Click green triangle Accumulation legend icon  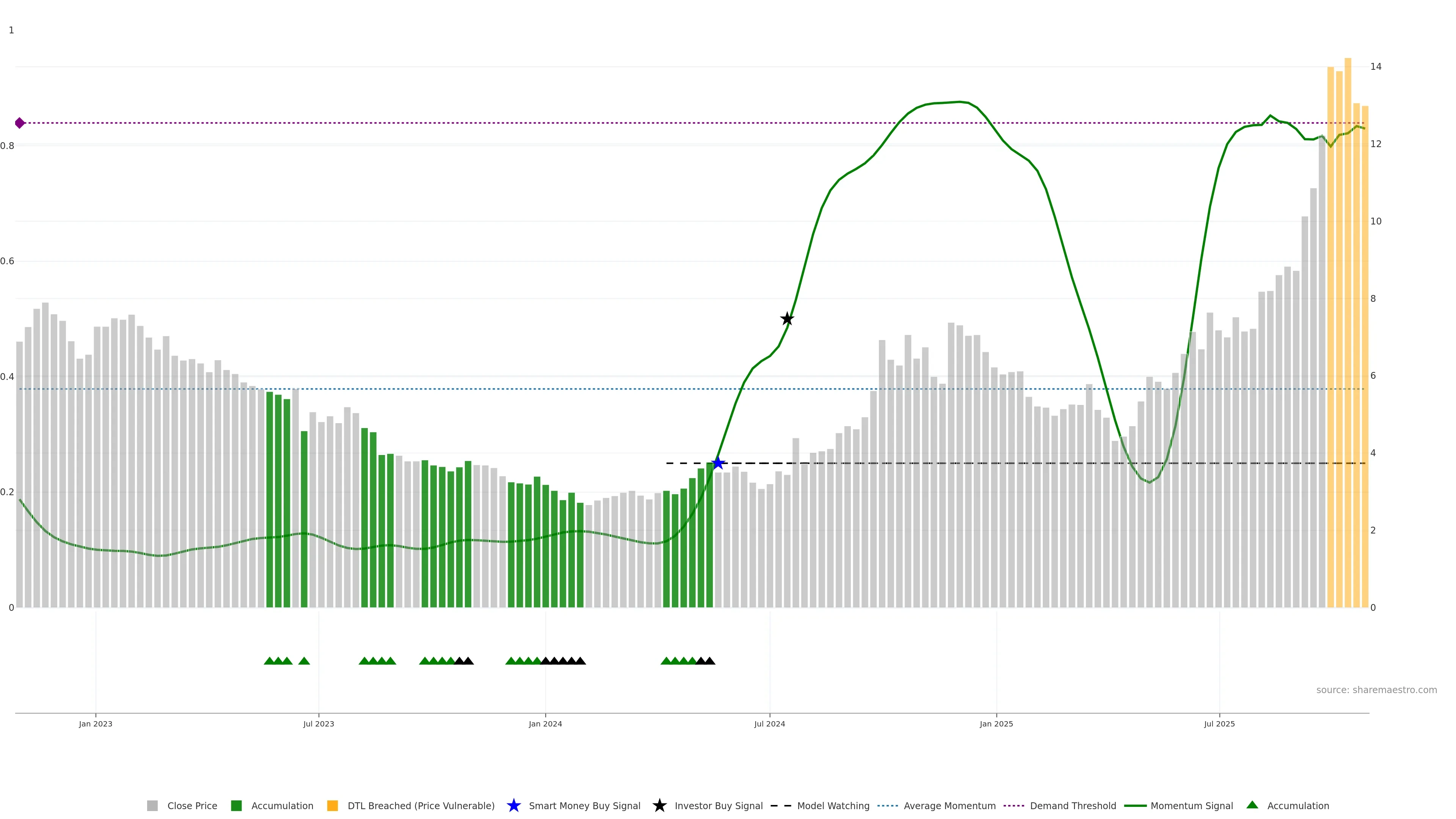1252,805
